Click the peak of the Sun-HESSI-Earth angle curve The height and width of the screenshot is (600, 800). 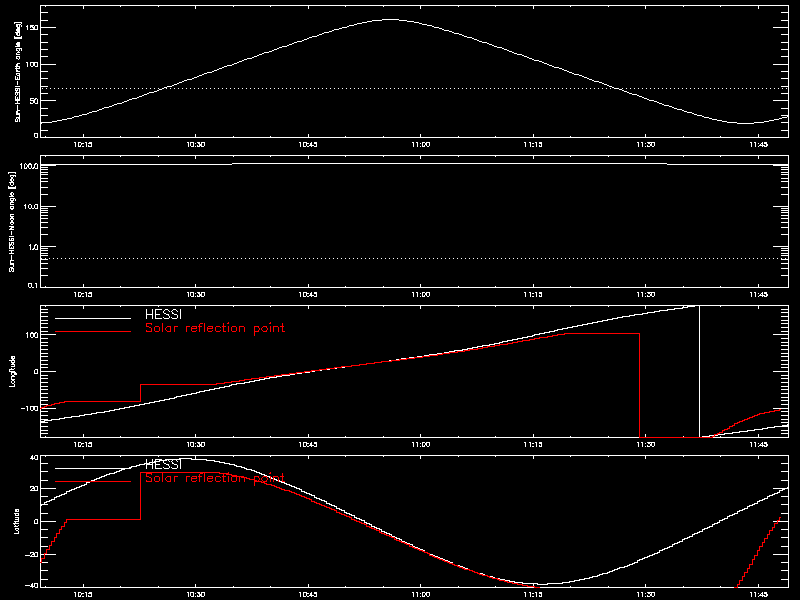tap(390, 20)
